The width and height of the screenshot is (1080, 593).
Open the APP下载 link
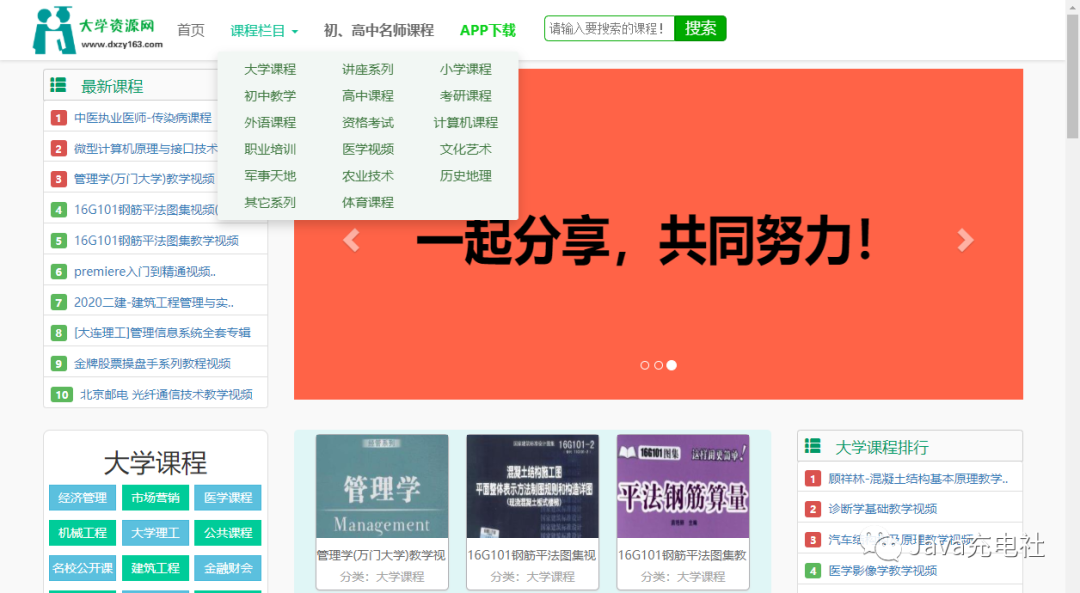click(488, 30)
